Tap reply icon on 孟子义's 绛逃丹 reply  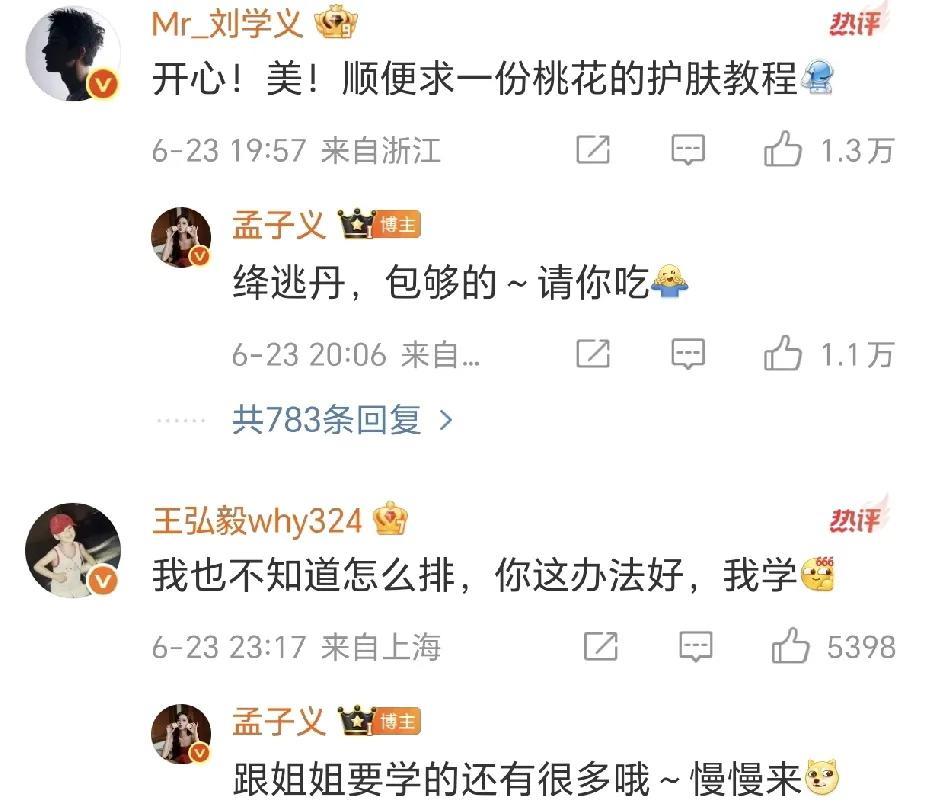tap(688, 354)
